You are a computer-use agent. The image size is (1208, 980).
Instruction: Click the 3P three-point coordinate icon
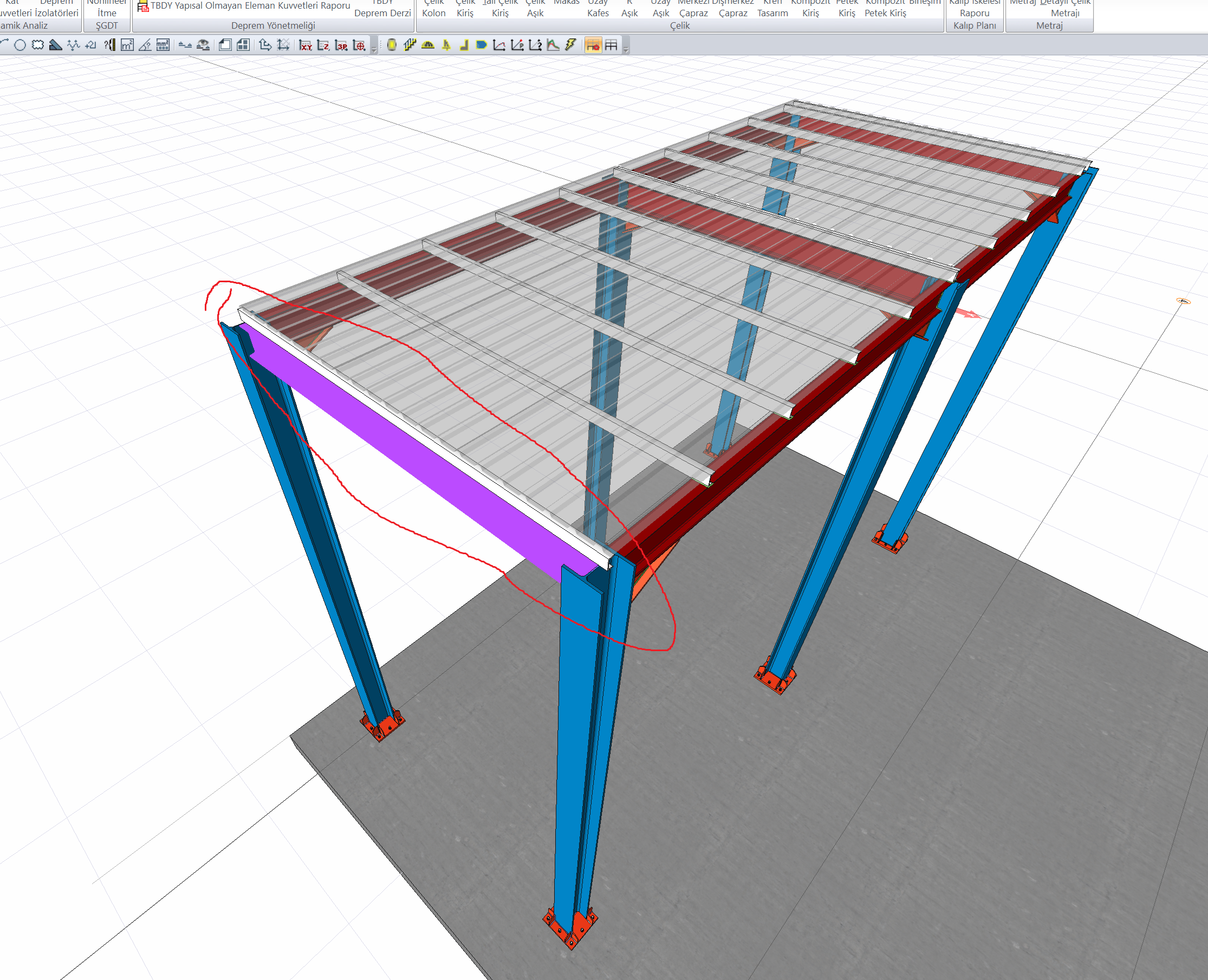pos(341,45)
